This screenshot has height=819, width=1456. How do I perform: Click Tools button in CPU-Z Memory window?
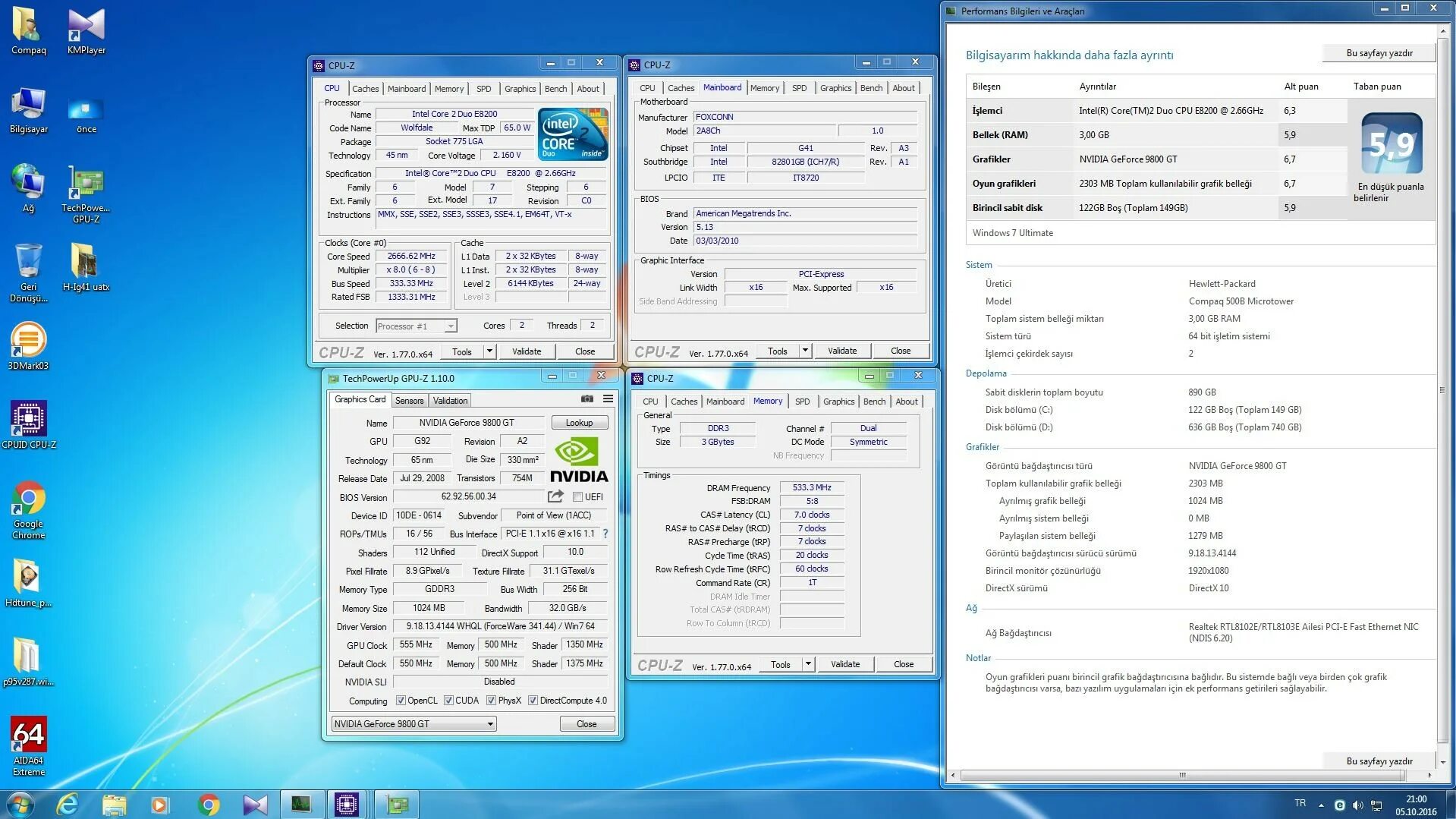coord(781,664)
